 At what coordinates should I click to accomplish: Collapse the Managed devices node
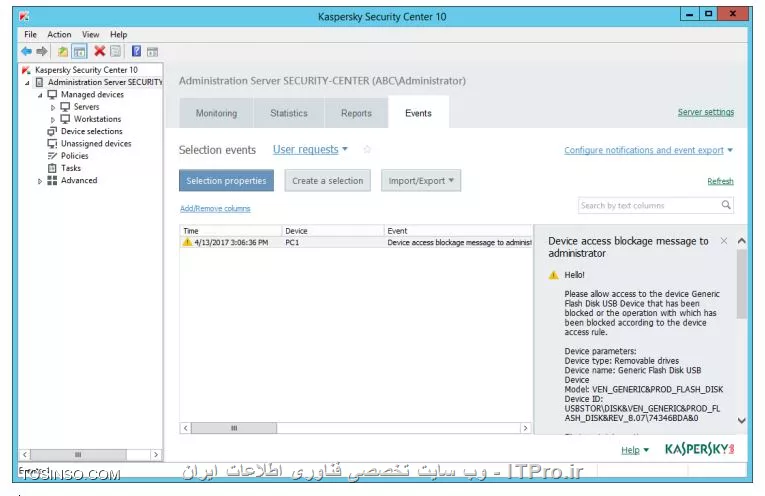click(x=40, y=95)
